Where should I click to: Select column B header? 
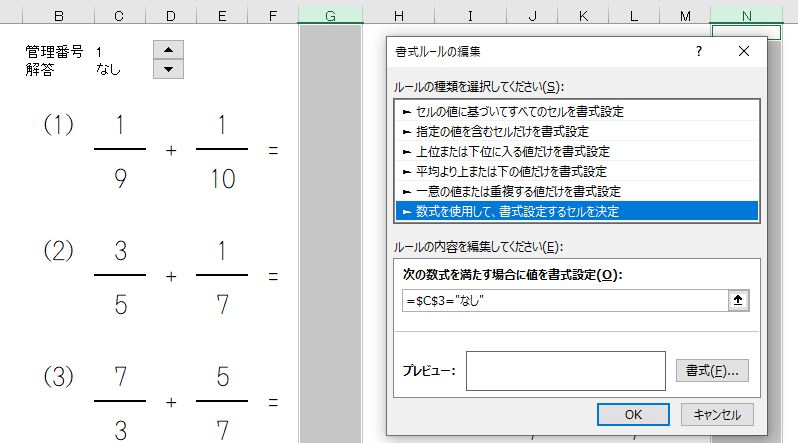point(59,16)
